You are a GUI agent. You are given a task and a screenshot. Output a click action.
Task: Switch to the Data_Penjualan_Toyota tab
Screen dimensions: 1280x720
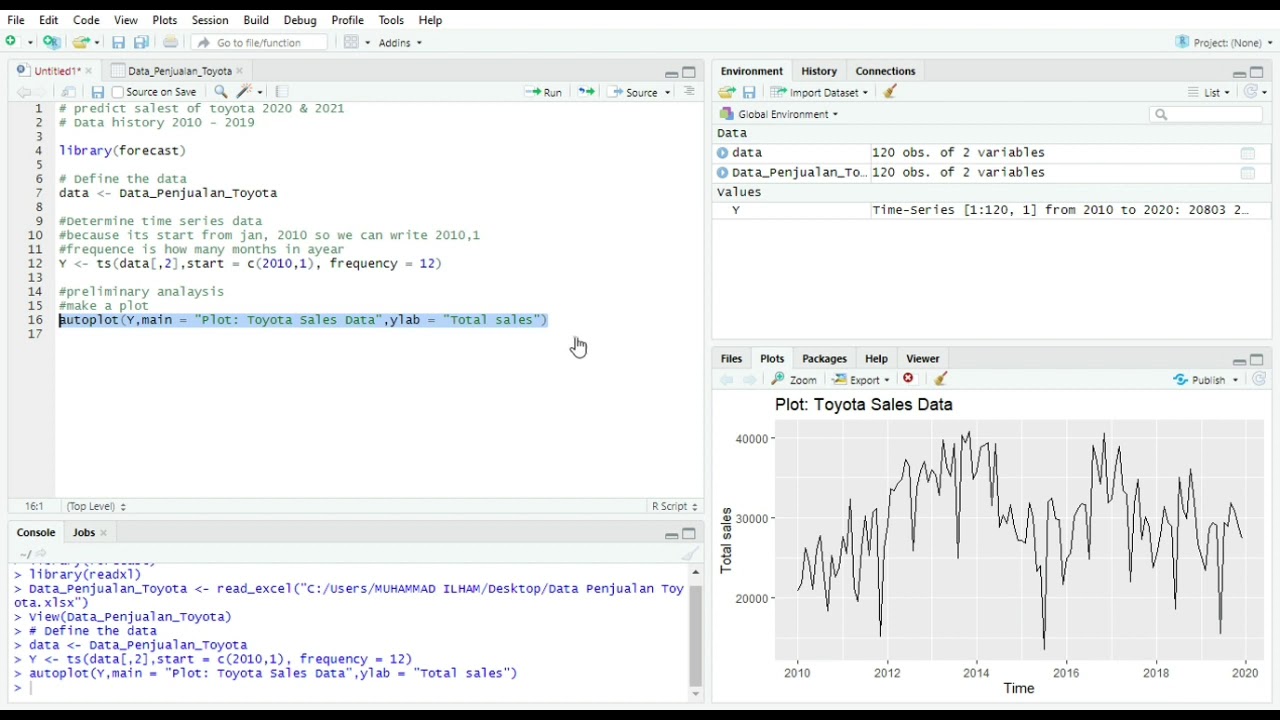pos(179,71)
